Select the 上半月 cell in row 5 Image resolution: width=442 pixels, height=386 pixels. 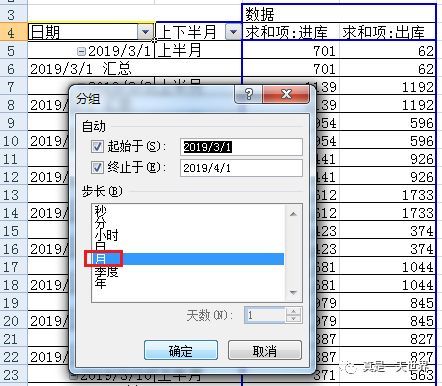(x=198, y=51)
